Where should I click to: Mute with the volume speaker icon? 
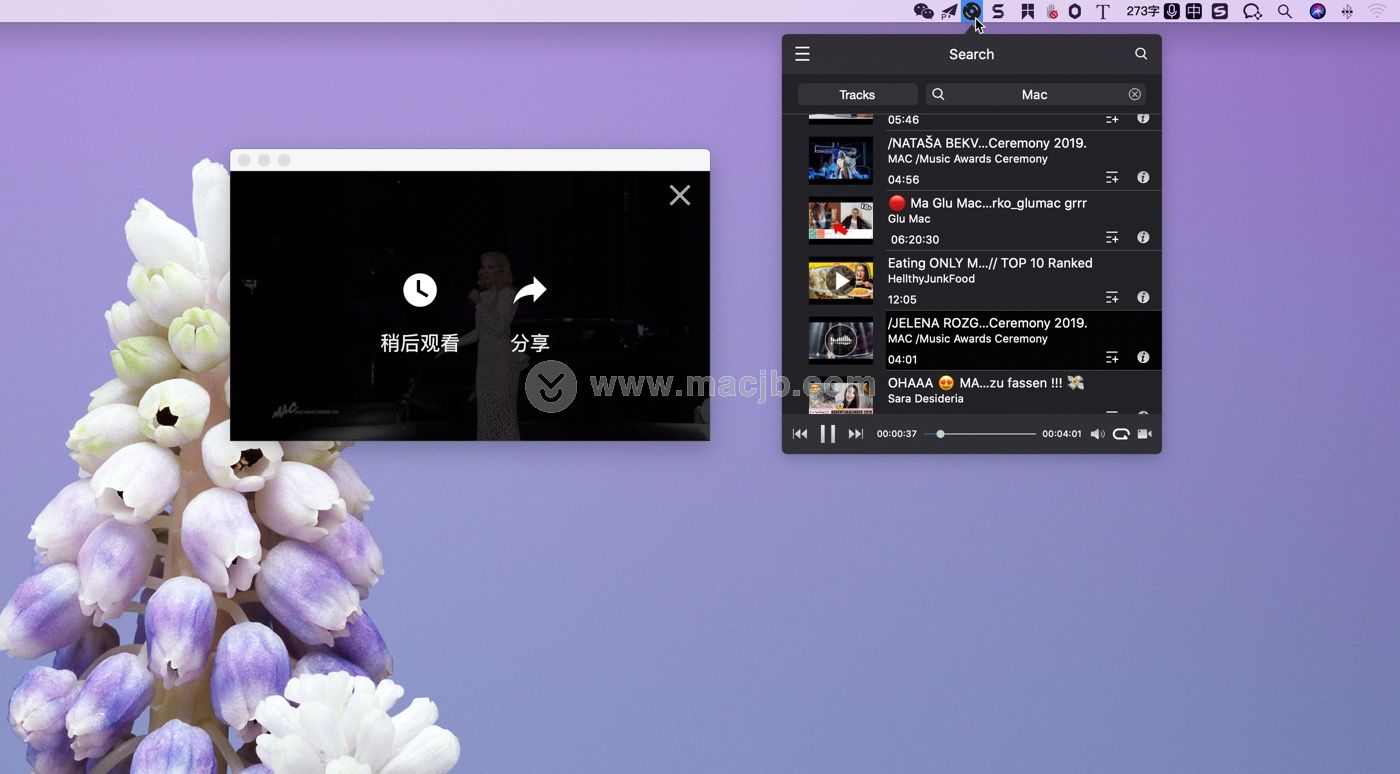(1097, 434)
